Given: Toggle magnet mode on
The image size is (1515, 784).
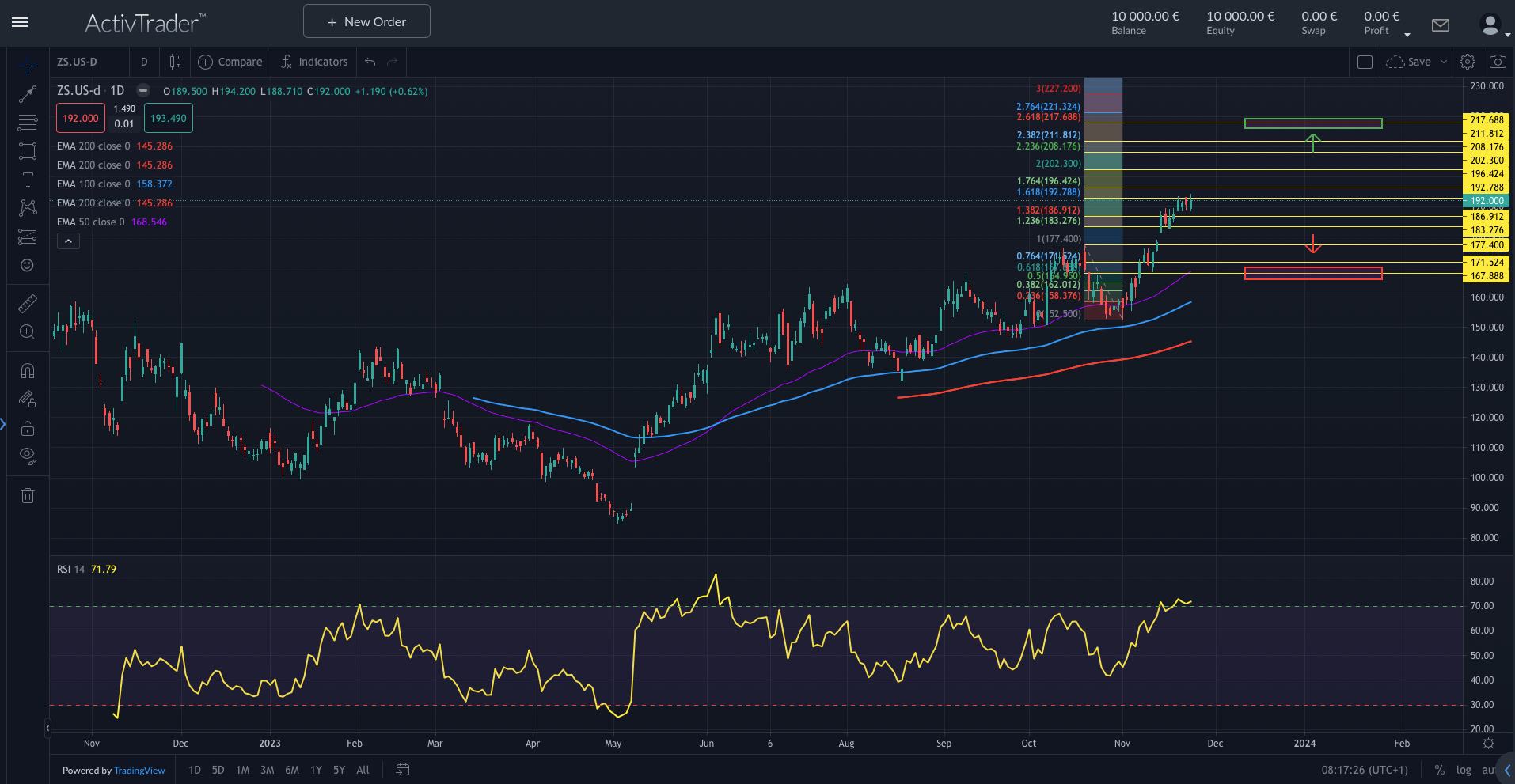Looking at the screenshot, I should 28,371.
